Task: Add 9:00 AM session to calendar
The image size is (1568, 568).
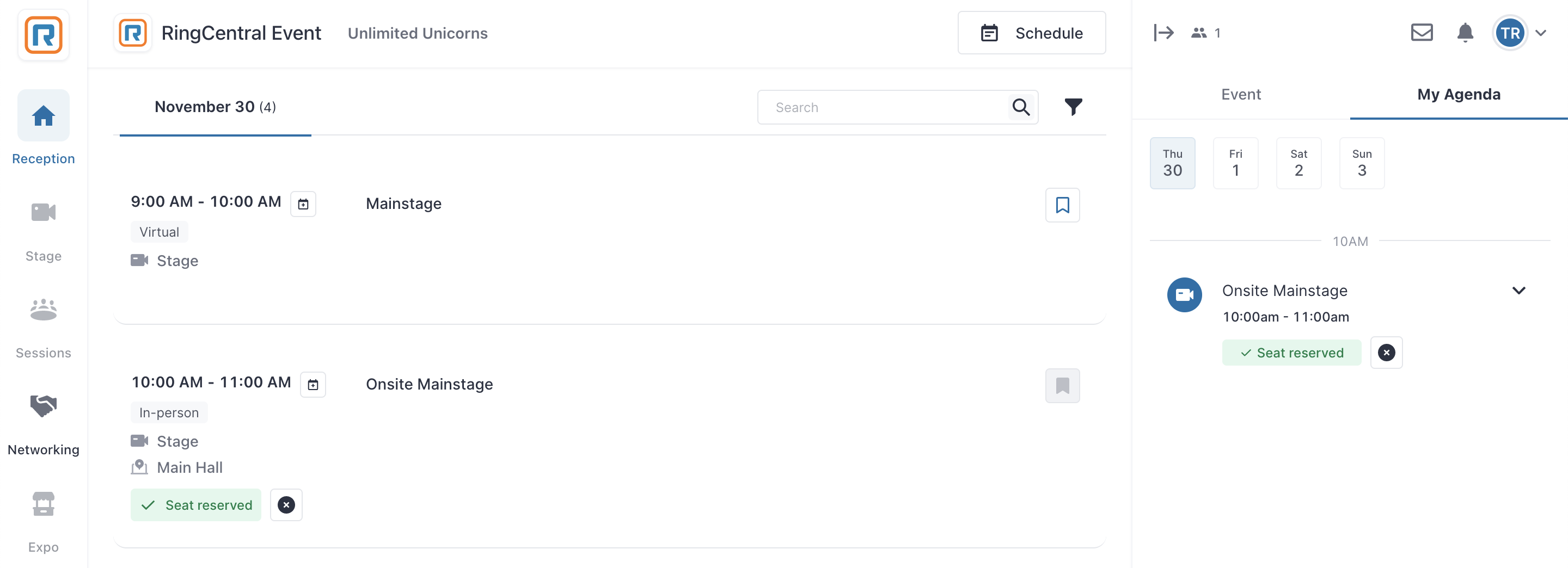Action: (x=303, y=205)
